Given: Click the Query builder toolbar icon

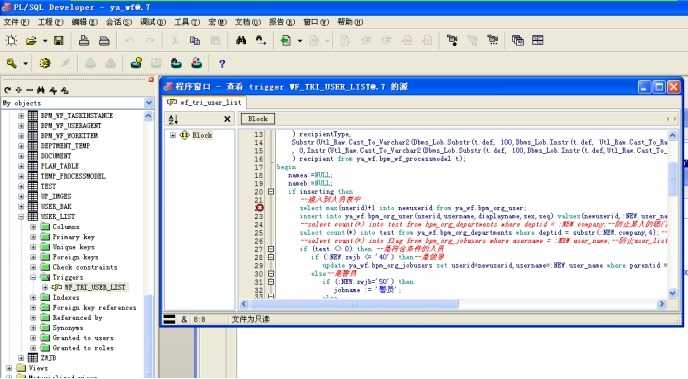Looking at the screenshot, I should [452, 41].
